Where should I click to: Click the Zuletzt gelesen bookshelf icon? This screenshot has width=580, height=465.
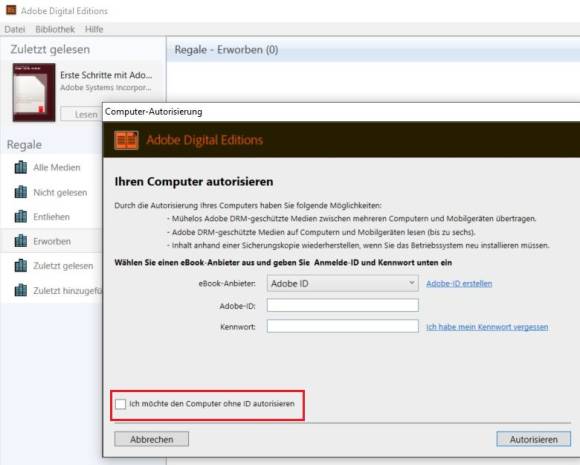click(x=21, y=266)
